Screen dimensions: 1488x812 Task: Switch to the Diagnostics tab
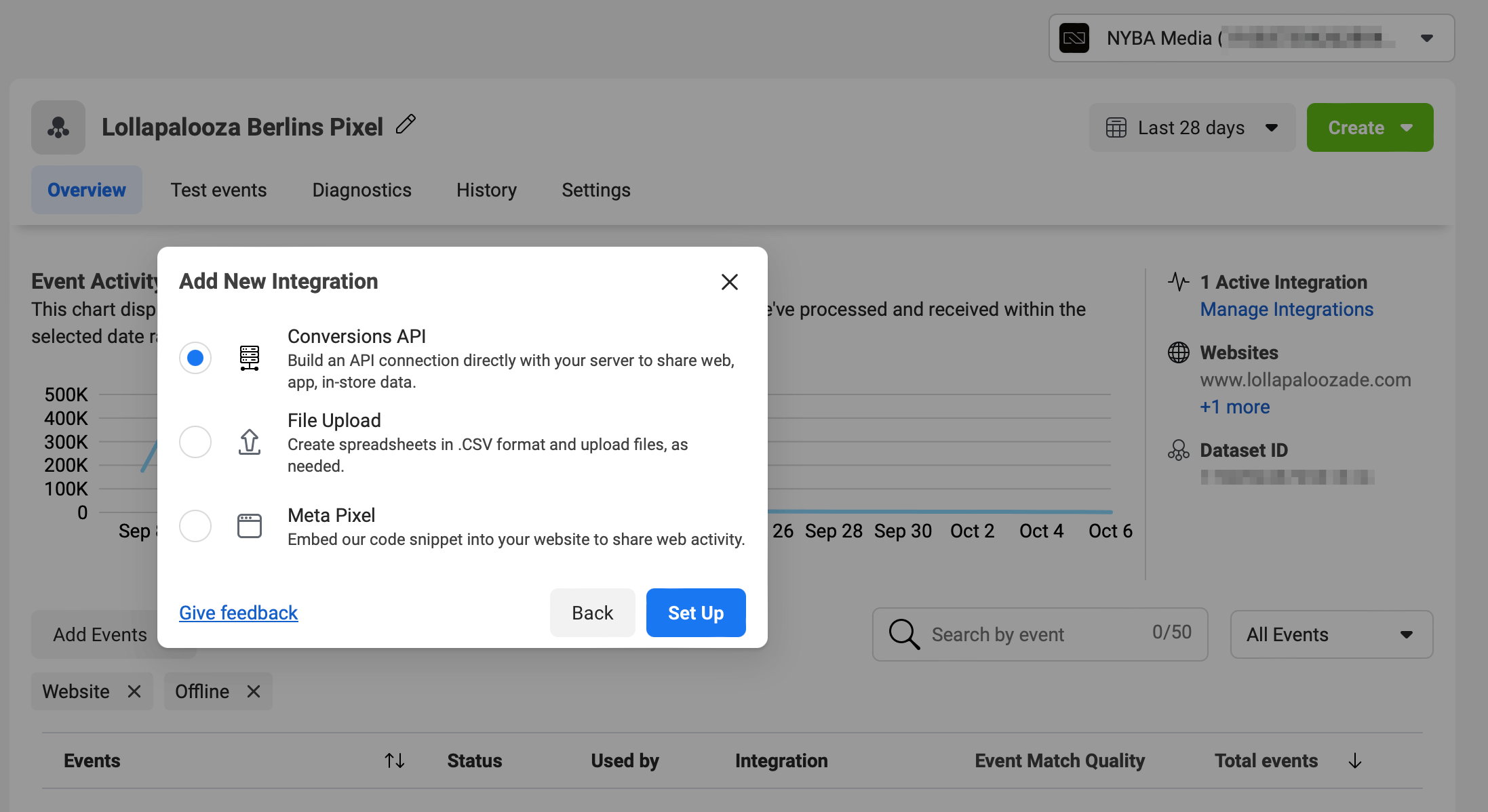pyautogui.click(x=362, y=190)
